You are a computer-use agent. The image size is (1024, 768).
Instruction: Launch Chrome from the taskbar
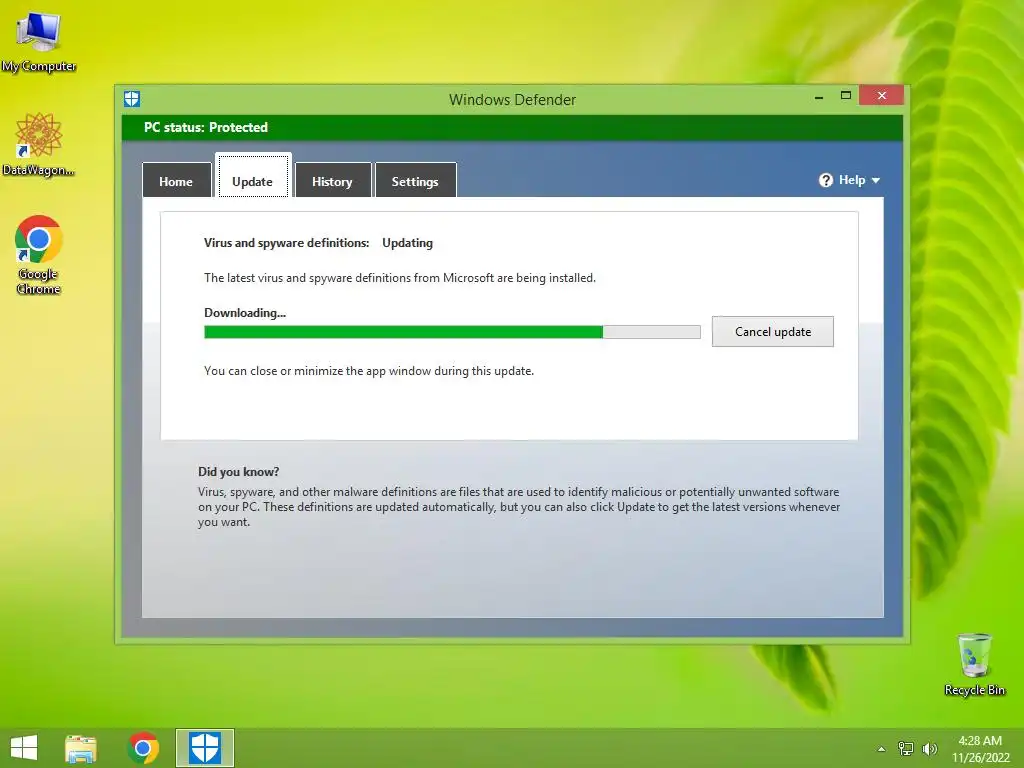pyautogui.click(x=143, y=748)
